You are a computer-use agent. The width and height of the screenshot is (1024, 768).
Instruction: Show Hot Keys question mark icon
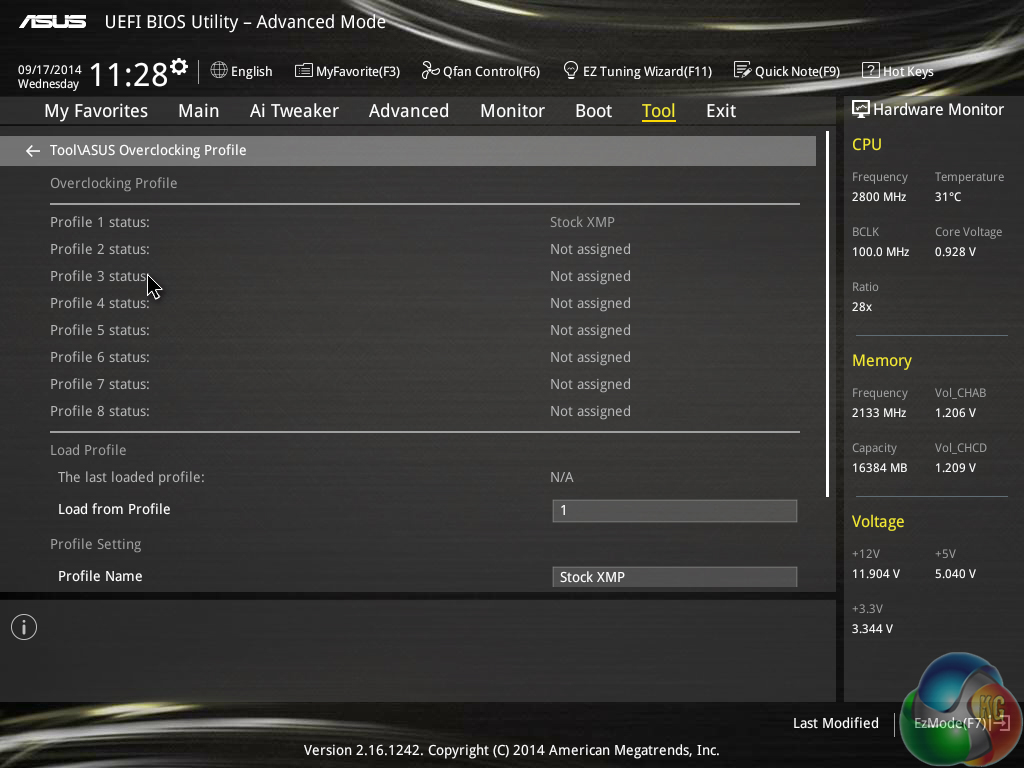click(x=871, y=71)
